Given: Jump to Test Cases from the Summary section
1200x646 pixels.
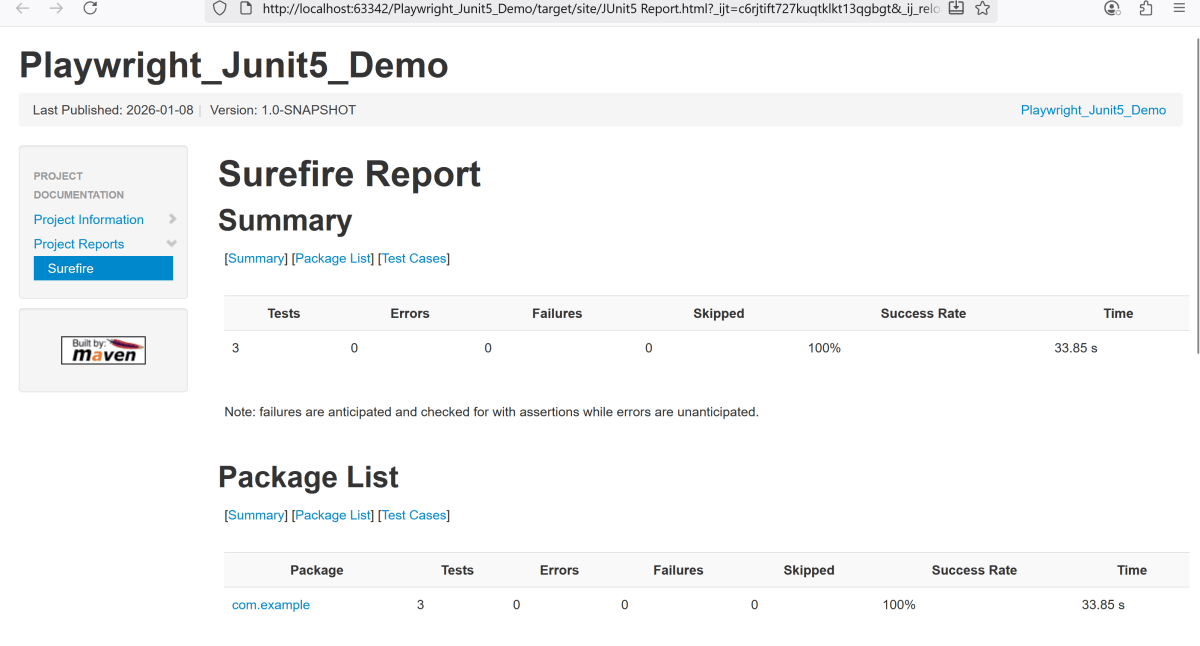Looking at the screenshot, I should tap(414, 258).
